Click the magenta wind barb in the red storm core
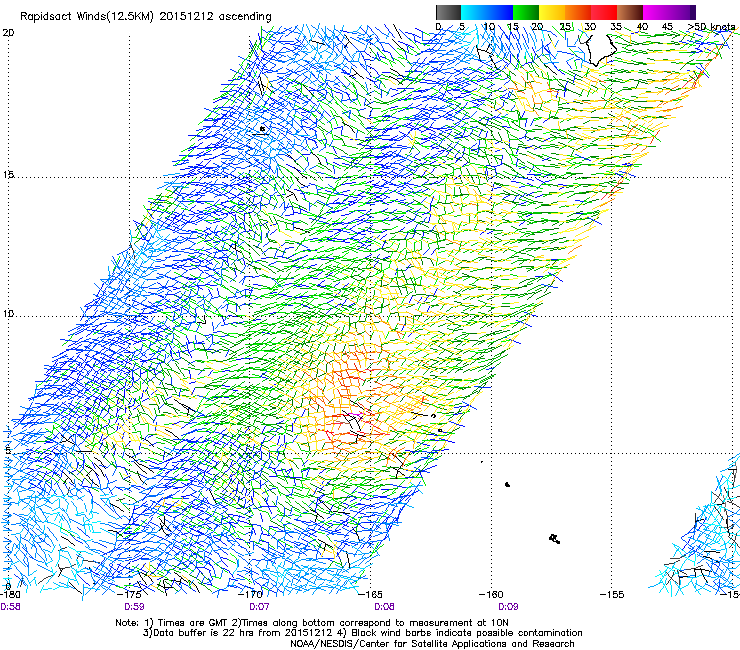Screen dimensions: 740x650 [x=357, y=414]
